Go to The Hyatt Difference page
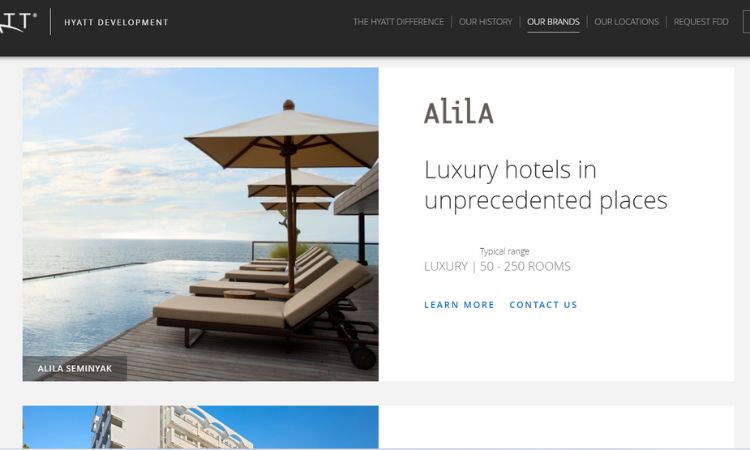The width and height of the screenshot is (750, 450). pos(398,22)
